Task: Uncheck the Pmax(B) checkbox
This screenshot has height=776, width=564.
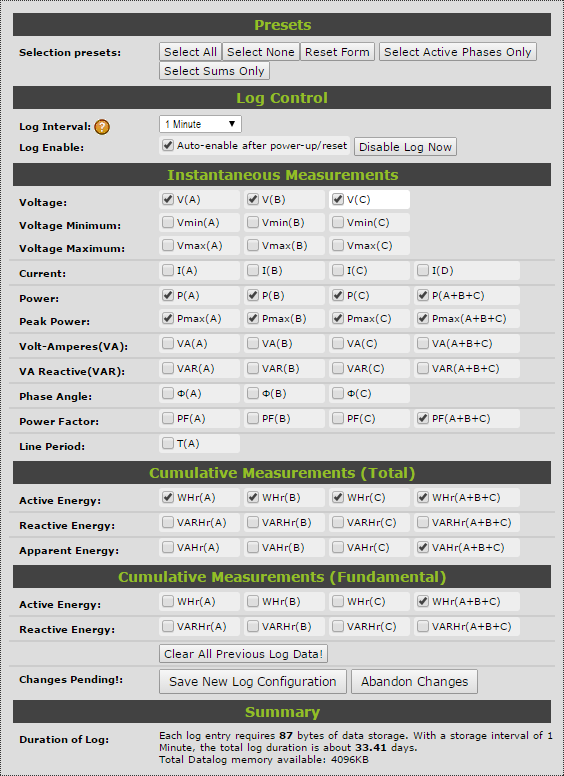Action: 253,318
